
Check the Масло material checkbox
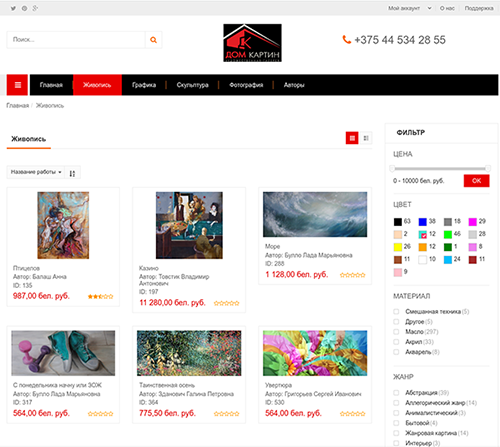click(x=396, y=332)
